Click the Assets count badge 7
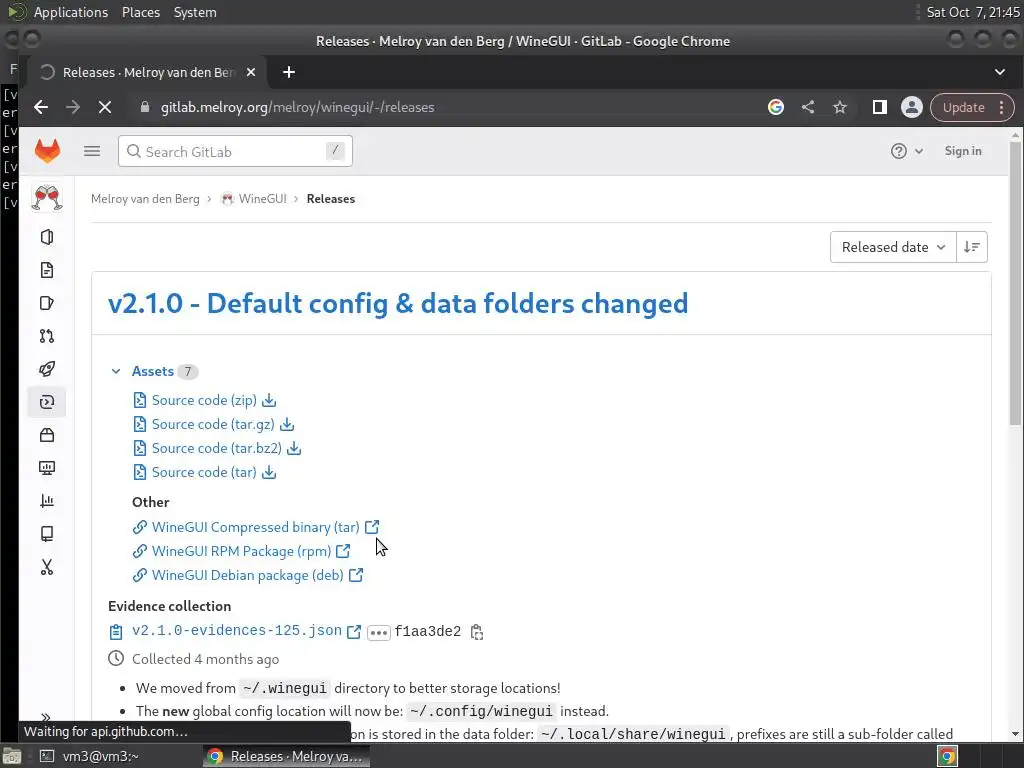The height and width of the screenshot is (768, 1024). [188, 371]
